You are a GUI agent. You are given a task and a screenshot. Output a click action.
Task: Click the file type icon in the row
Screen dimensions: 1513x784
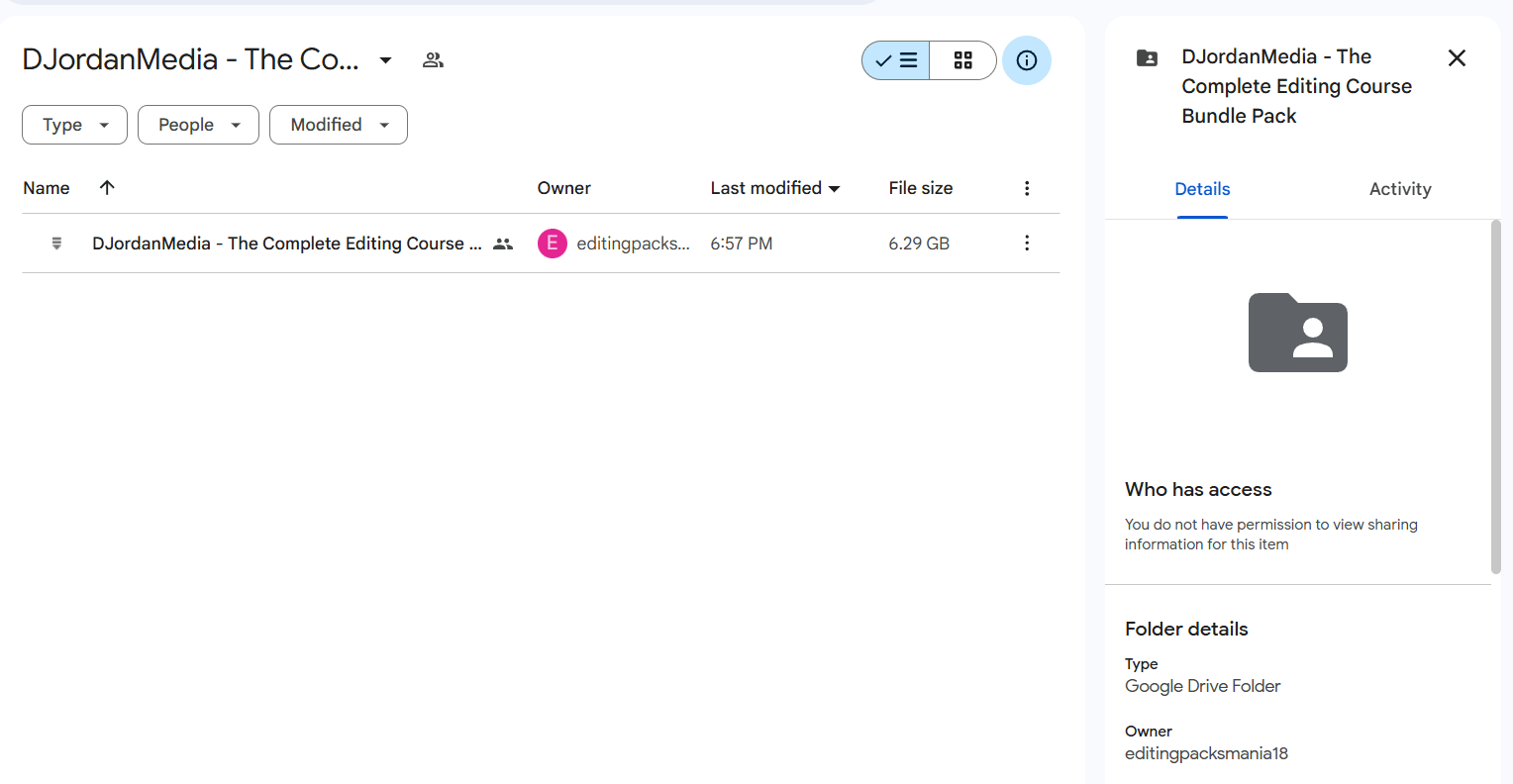56,244
